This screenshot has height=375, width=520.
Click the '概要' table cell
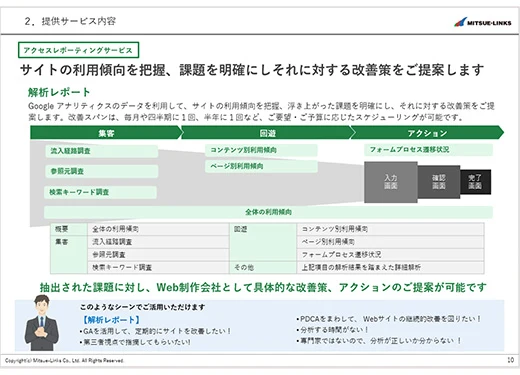(69, 229)
